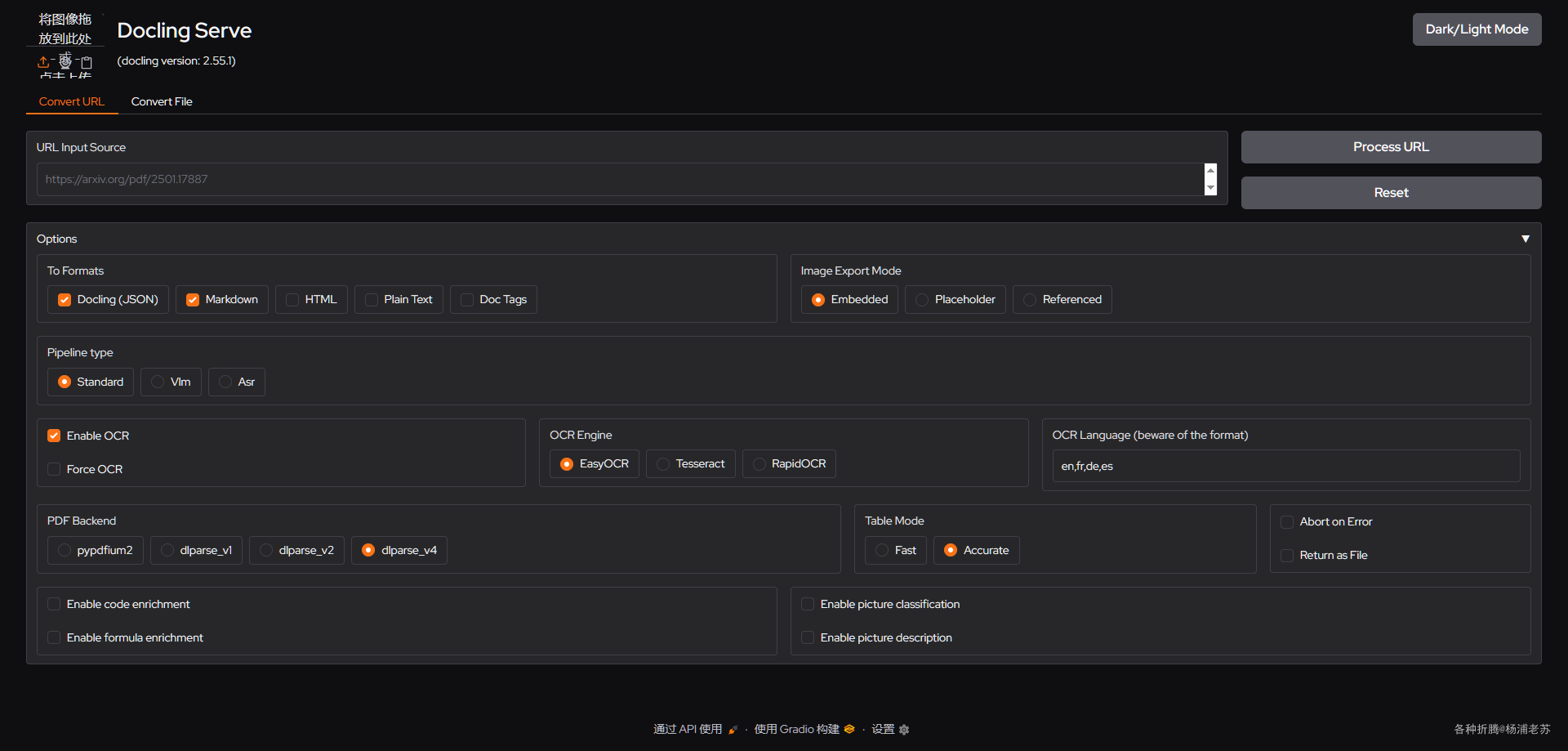Toggle Dark/Light Mode
The width and height of the screenshot is (1568, 751).
tap(1477, 29)
